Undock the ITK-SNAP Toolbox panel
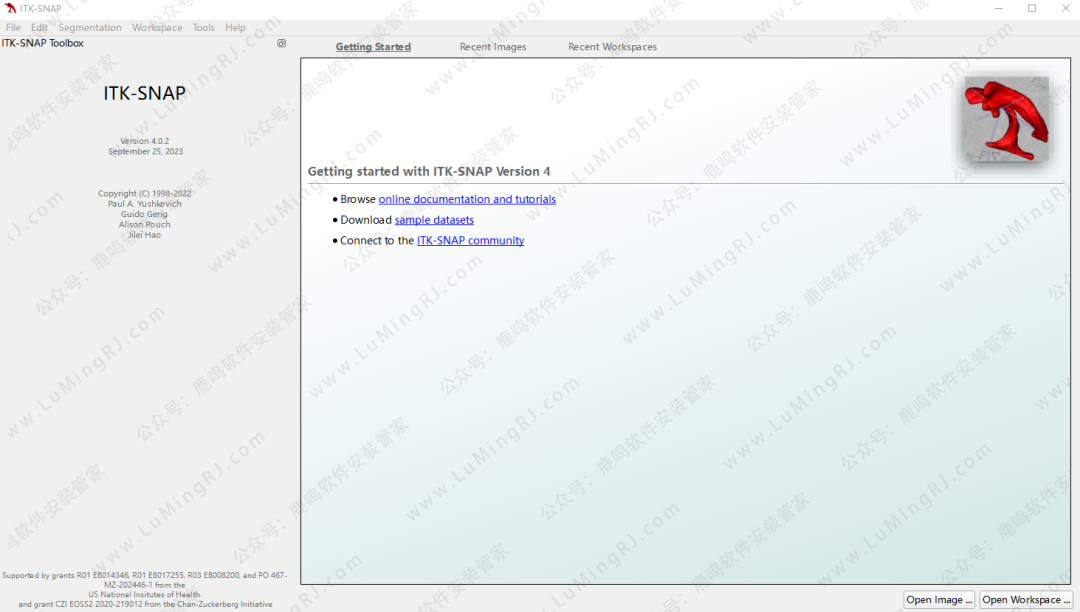 pyautogui.click(x=281, y=43)
